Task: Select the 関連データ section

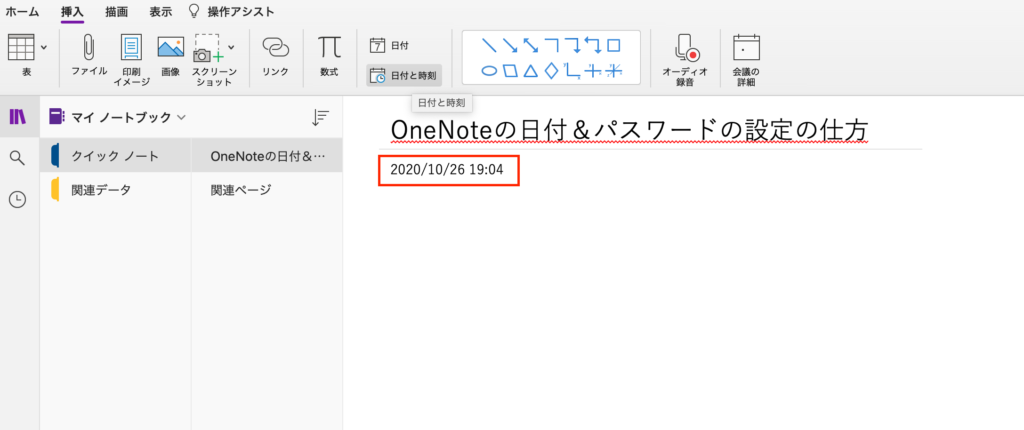Action: coord(116,190)
